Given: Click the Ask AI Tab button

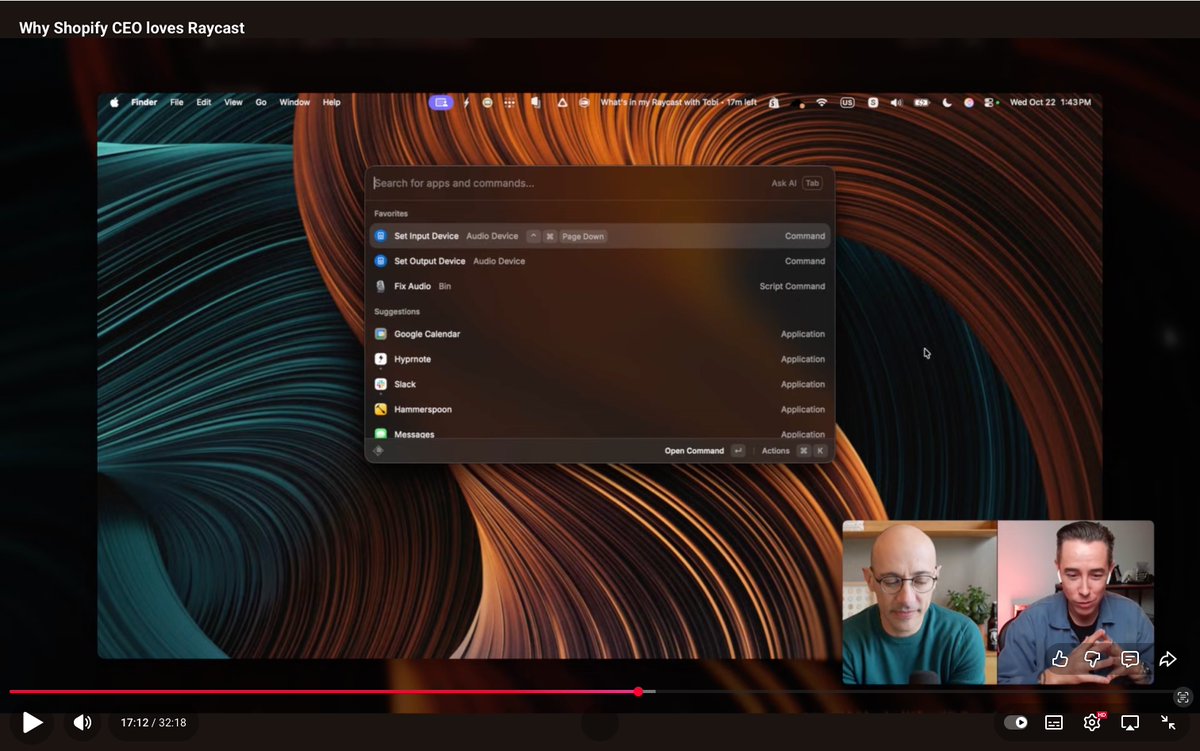Looking at the screenshot, I should point(797,183).
